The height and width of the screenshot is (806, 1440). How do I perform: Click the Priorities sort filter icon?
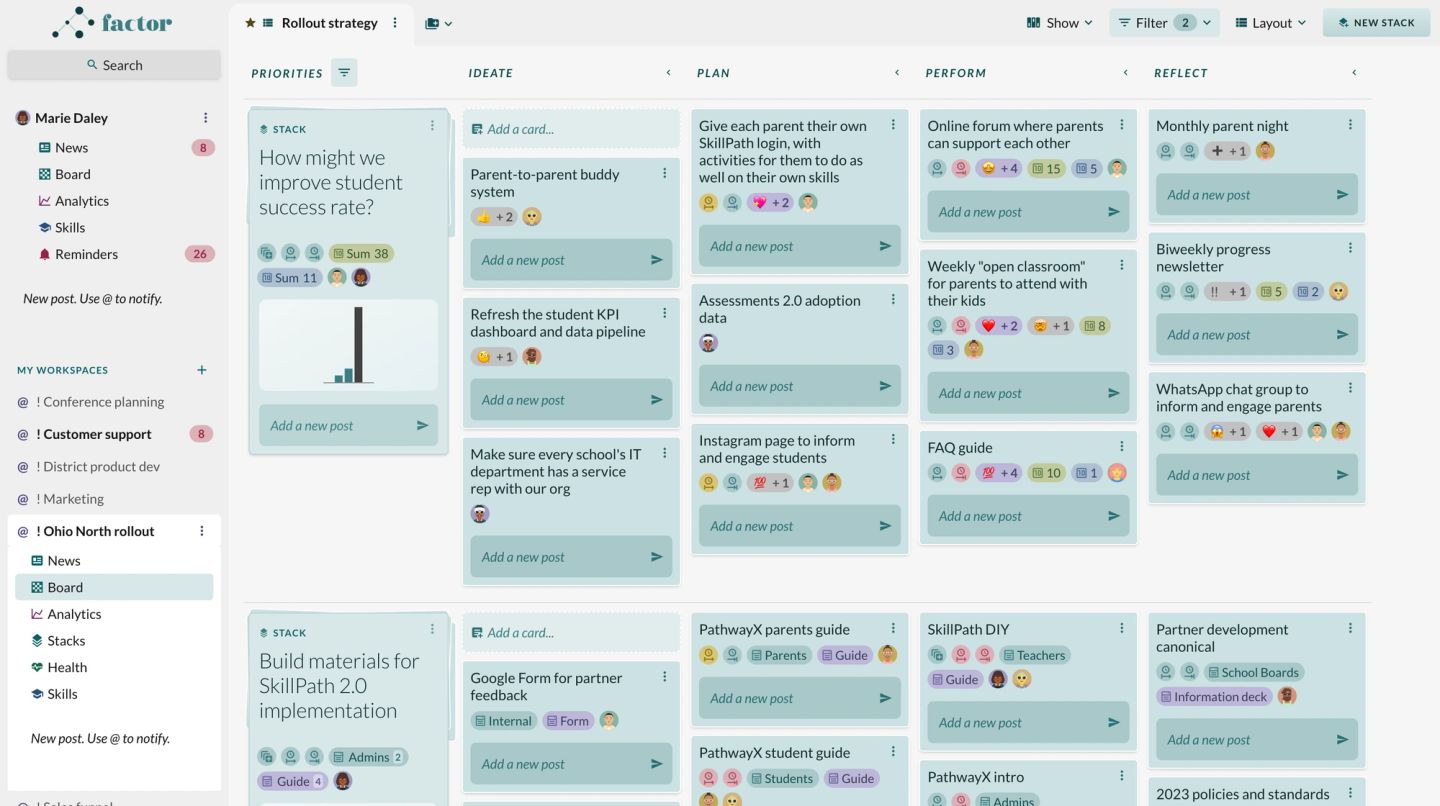tap(344, 73)
